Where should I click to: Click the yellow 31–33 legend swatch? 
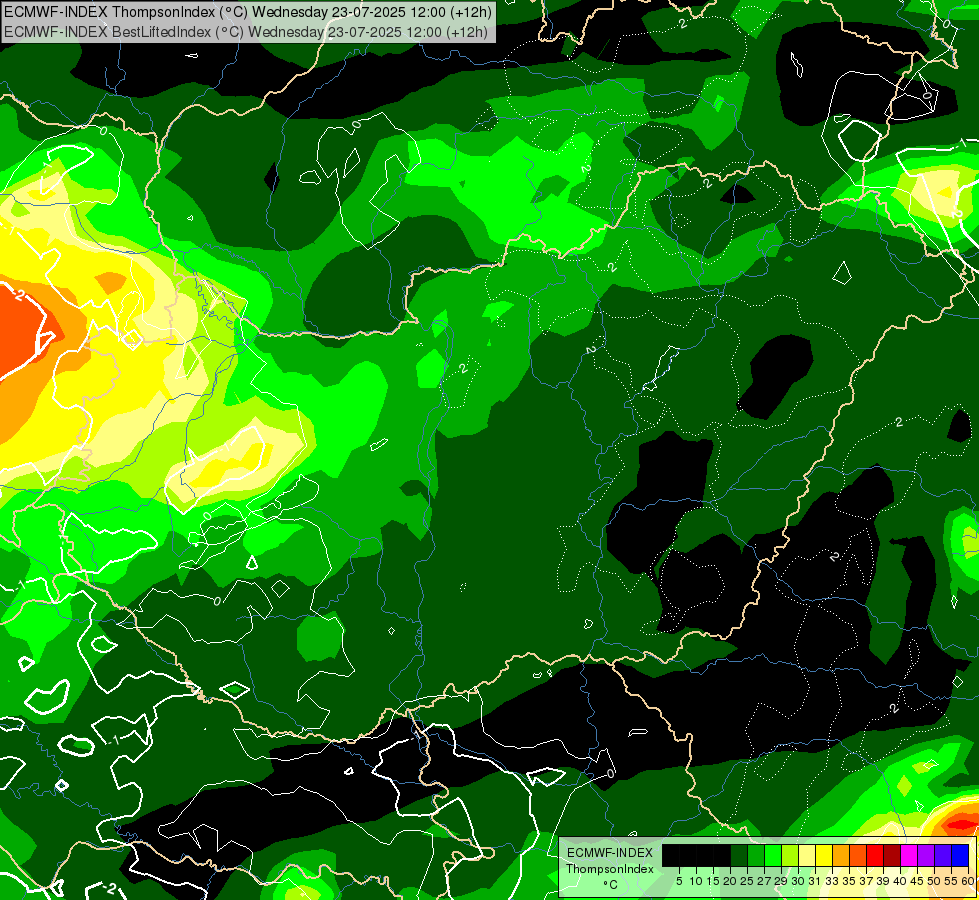click(x=824, y=856)
